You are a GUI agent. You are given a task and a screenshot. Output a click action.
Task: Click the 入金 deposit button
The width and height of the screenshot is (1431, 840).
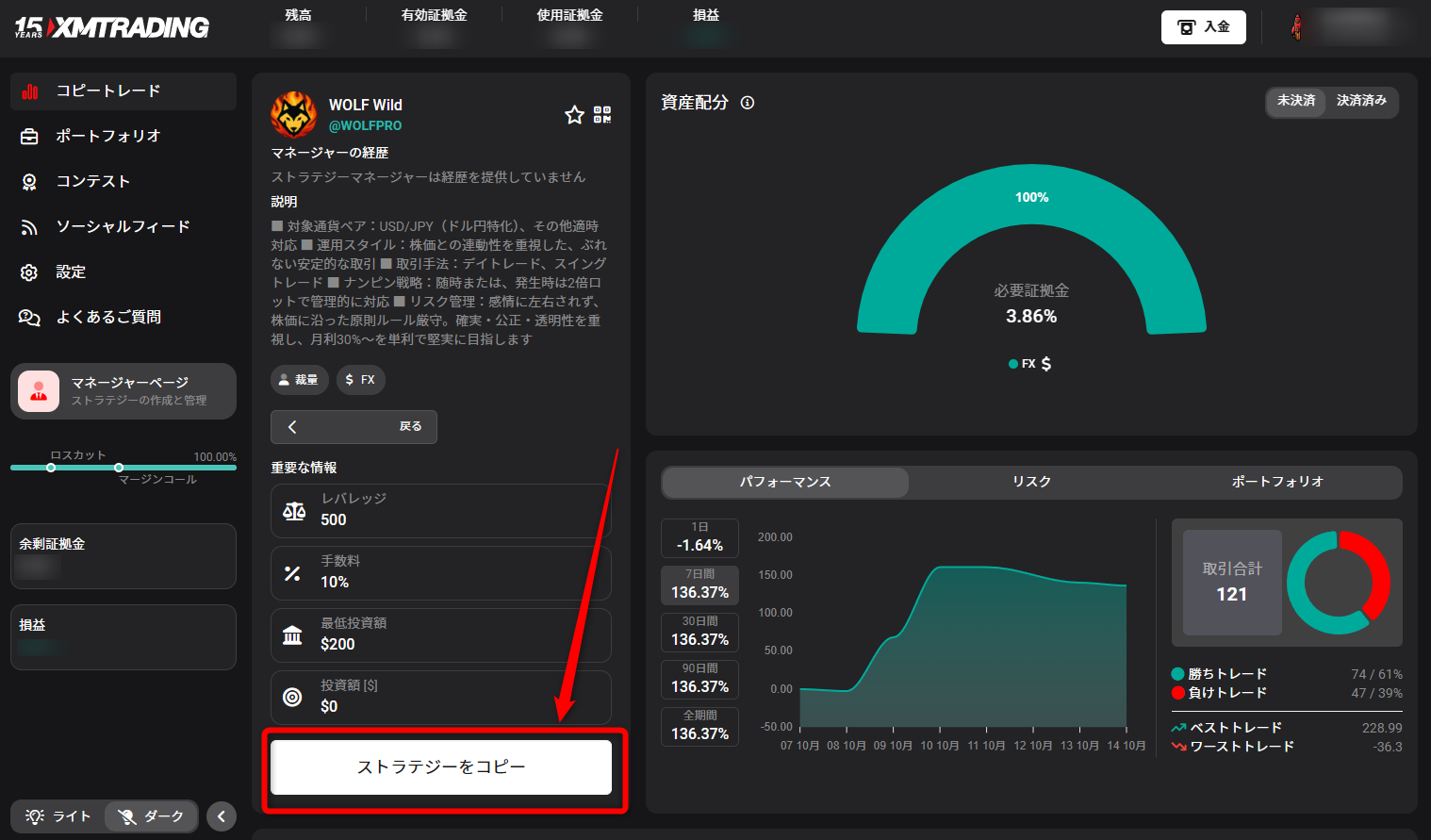[1204, 27]
